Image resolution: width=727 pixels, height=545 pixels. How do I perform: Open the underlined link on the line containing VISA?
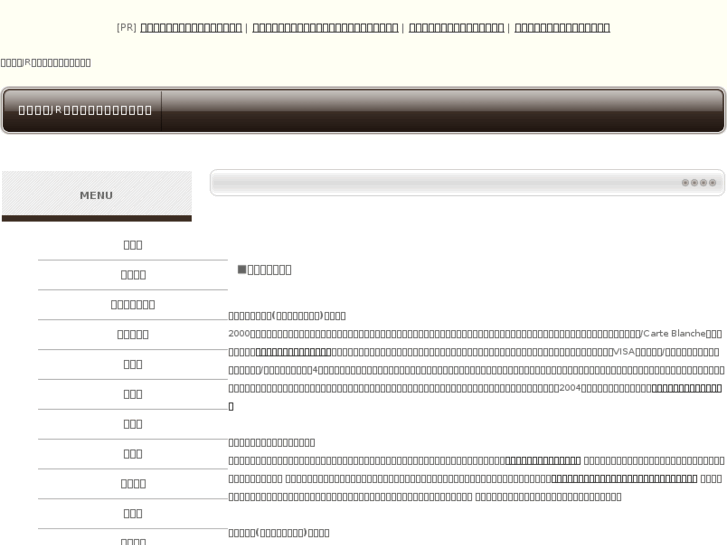pos(293,352)
